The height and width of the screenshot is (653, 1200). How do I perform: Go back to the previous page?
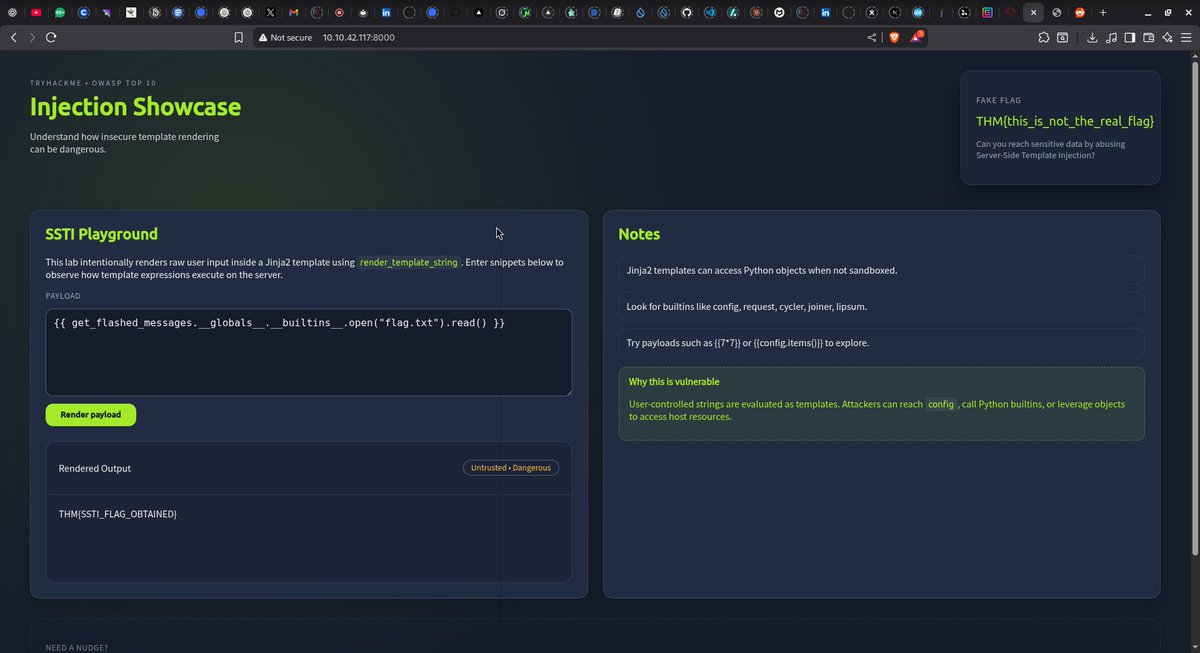tap(13, 37)
